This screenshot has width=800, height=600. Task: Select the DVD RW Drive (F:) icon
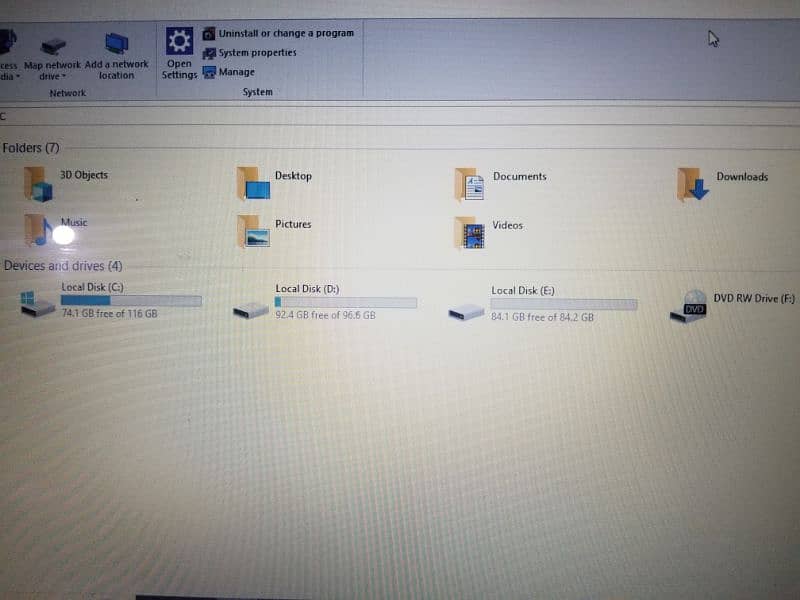[x=689, y=306]
